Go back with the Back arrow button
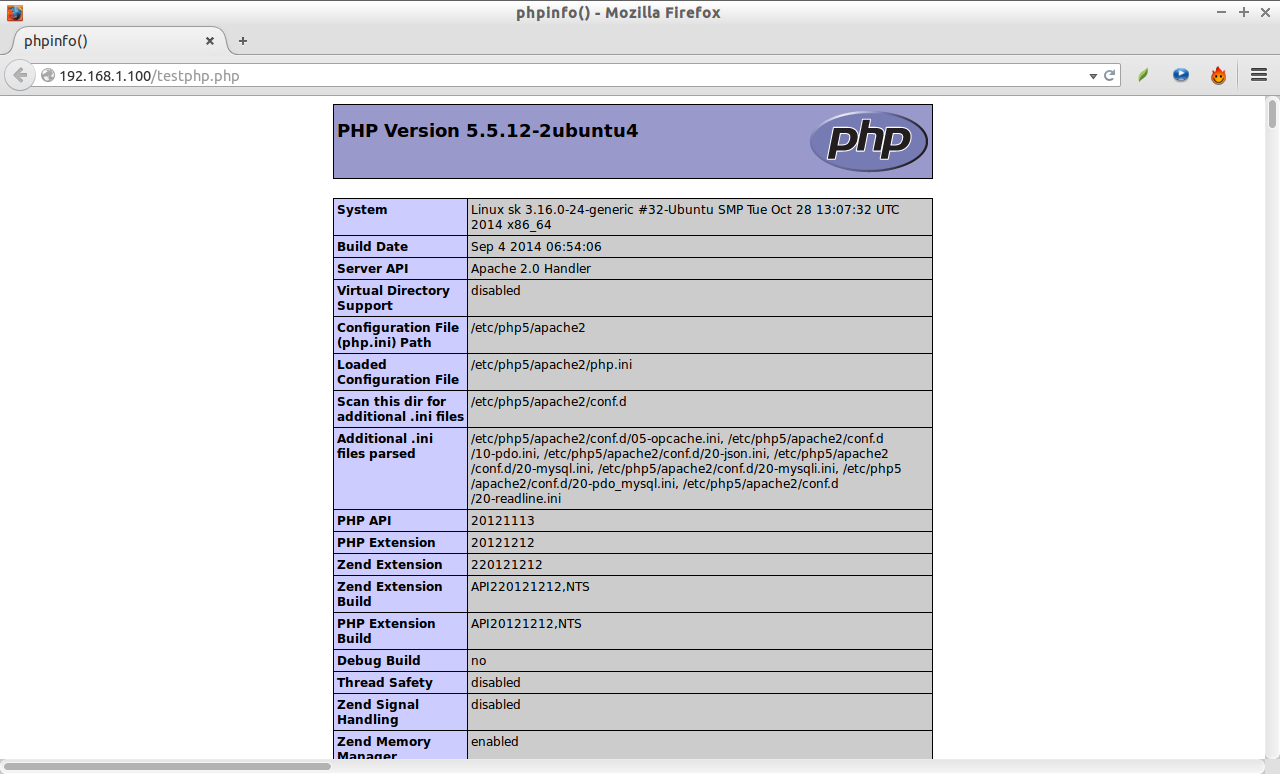This screenshot has width=1280, height=774. pyautogui.click(x=20, y=75)
